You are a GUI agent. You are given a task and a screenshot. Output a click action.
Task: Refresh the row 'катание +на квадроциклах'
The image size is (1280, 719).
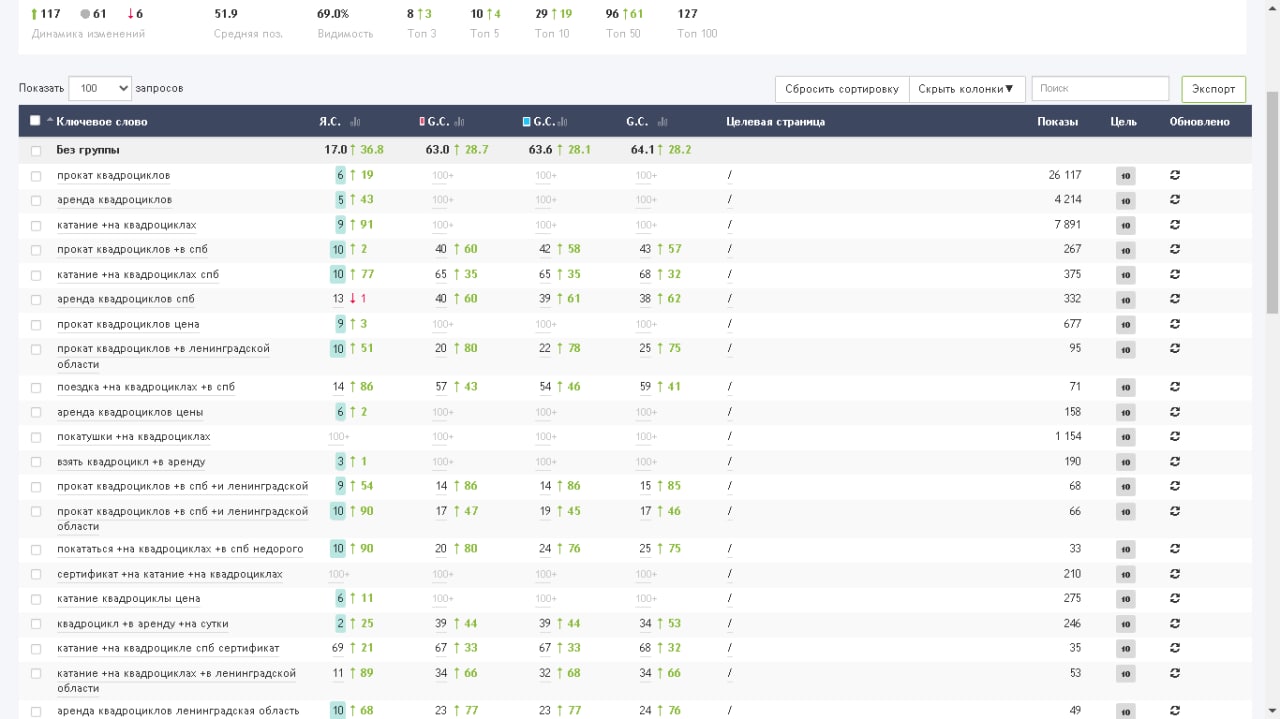(x=1175, y=225)
